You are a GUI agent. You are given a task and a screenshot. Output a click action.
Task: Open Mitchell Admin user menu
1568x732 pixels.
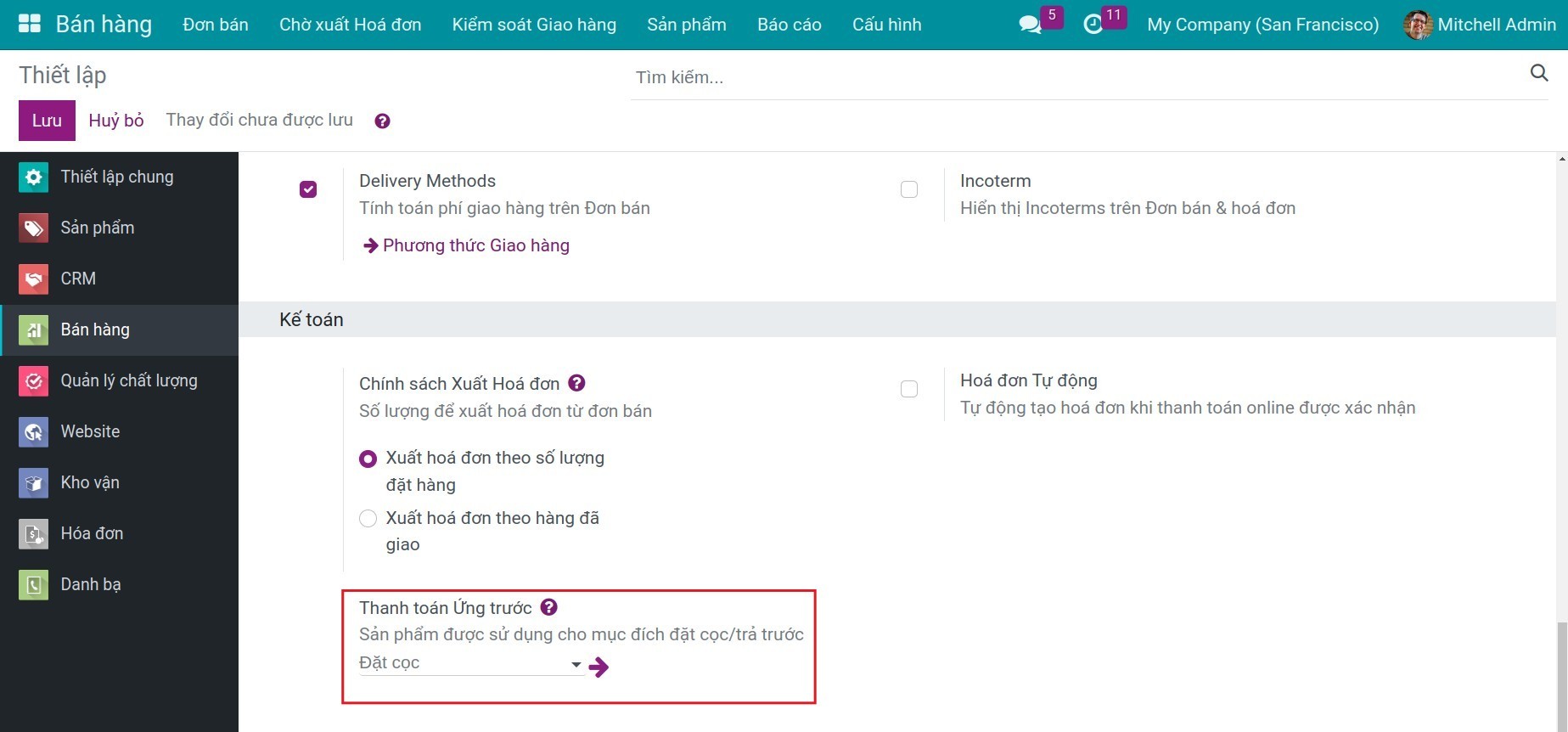click(1480, 25)
